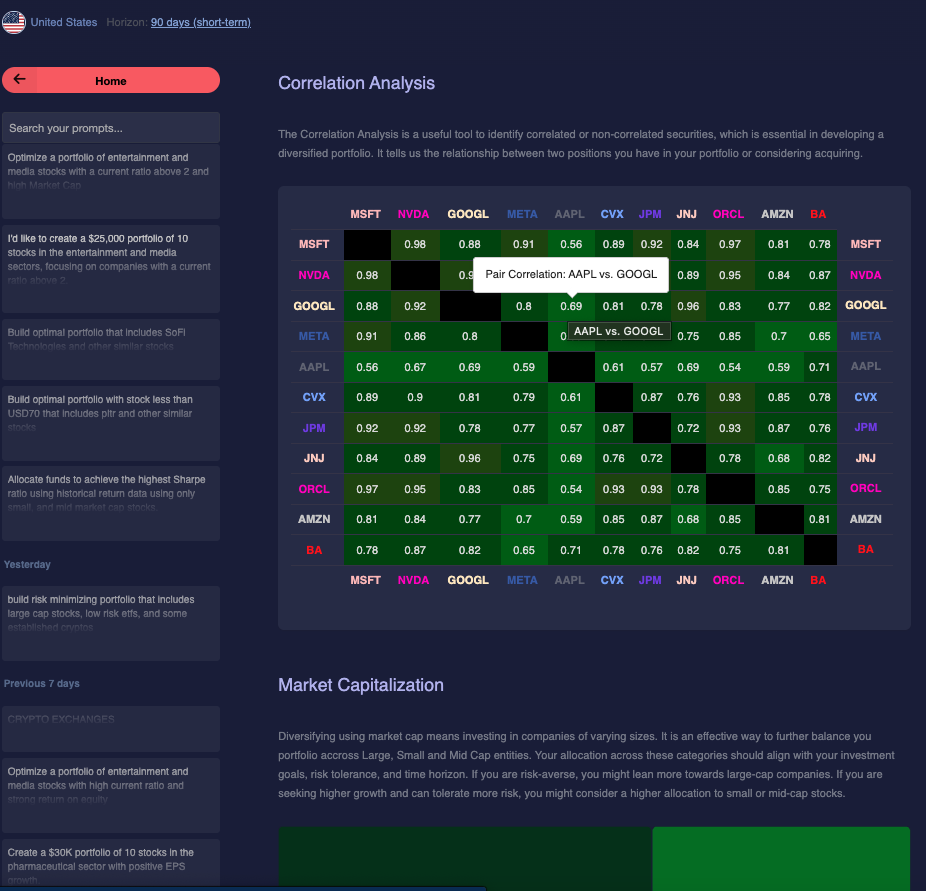Click the META column header at top

(522, 214)
